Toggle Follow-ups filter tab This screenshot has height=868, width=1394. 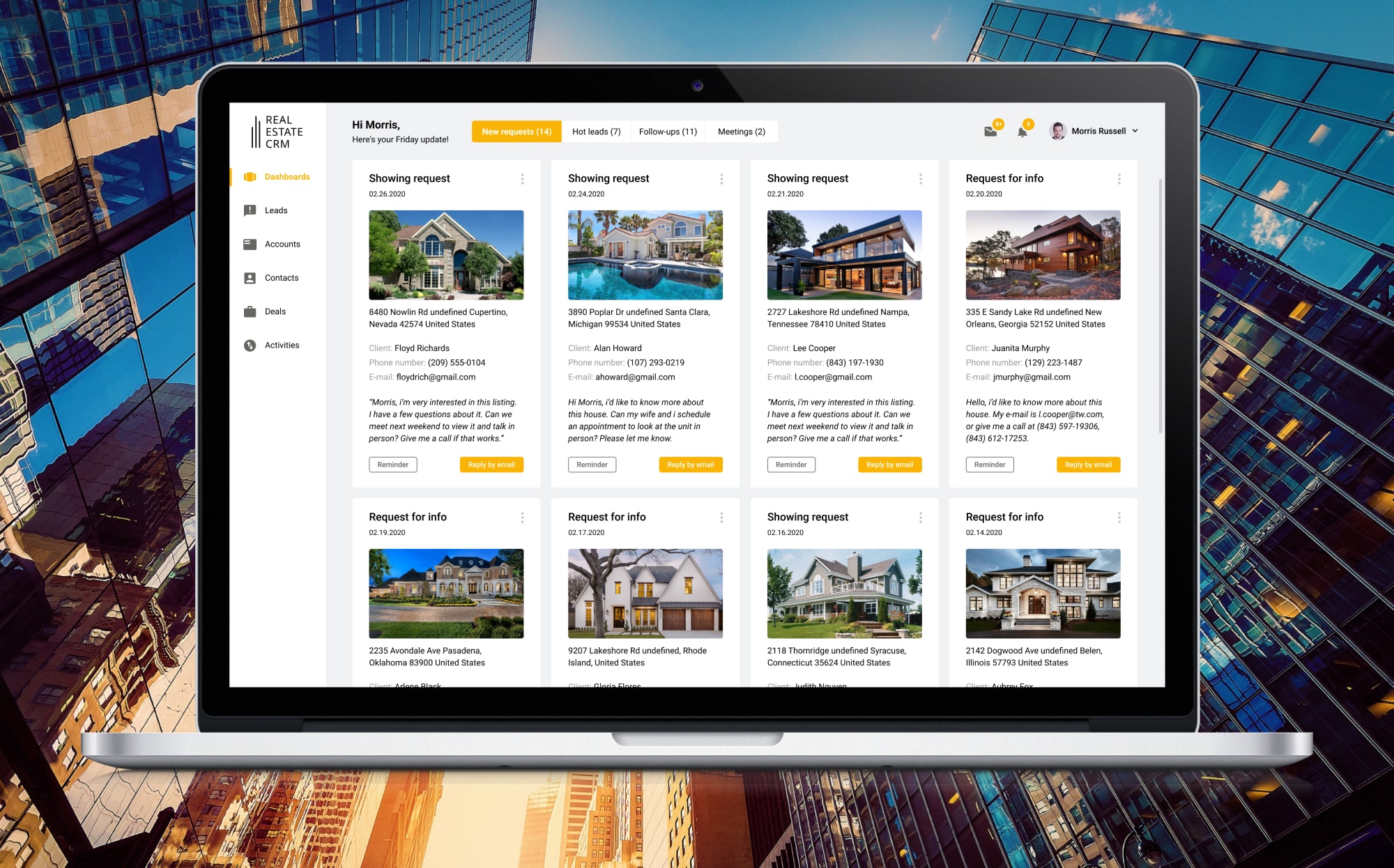click(667, 130)
